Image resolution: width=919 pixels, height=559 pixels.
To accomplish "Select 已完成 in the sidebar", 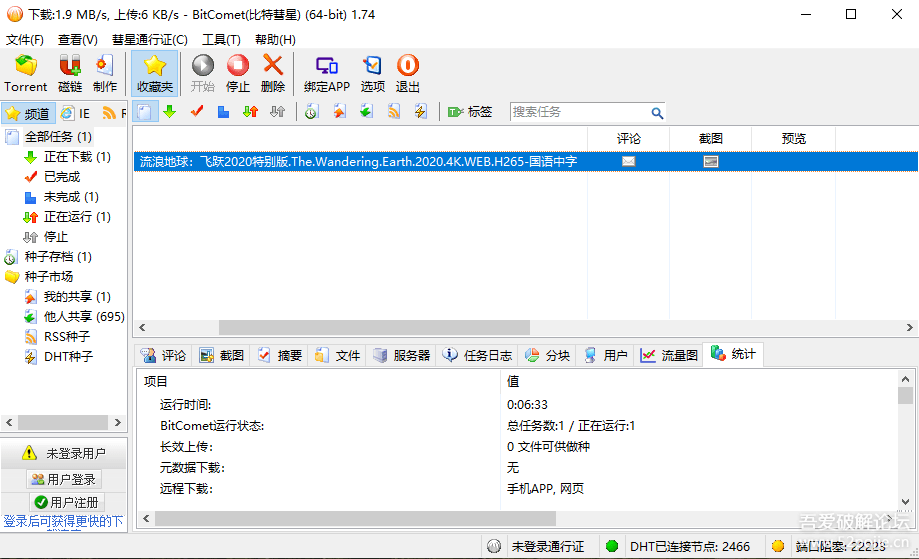I will (62, 177).
